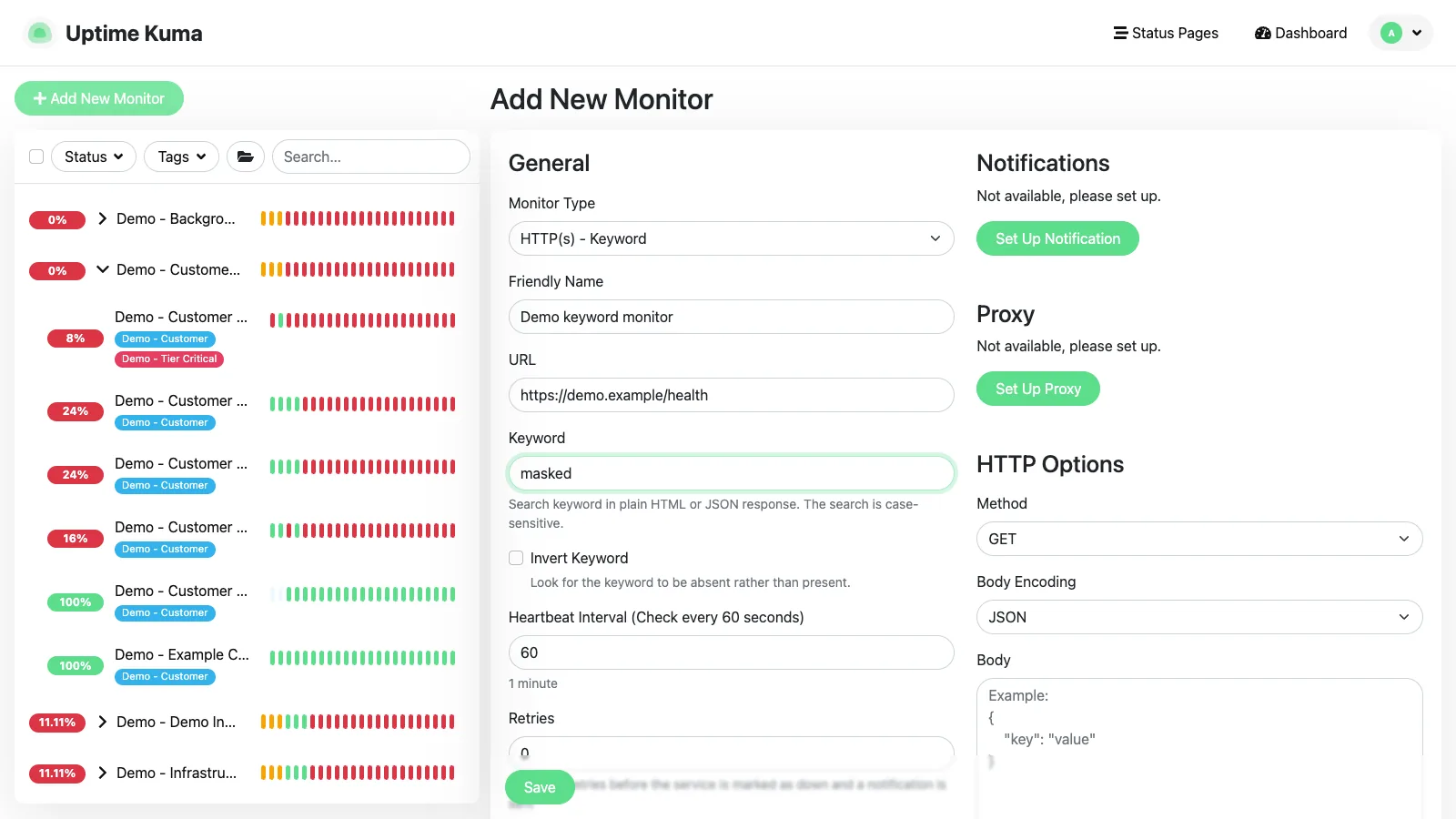1456x819 pixels.
Task: Click the user avatar icon
Action: [x=1390, y=33]
